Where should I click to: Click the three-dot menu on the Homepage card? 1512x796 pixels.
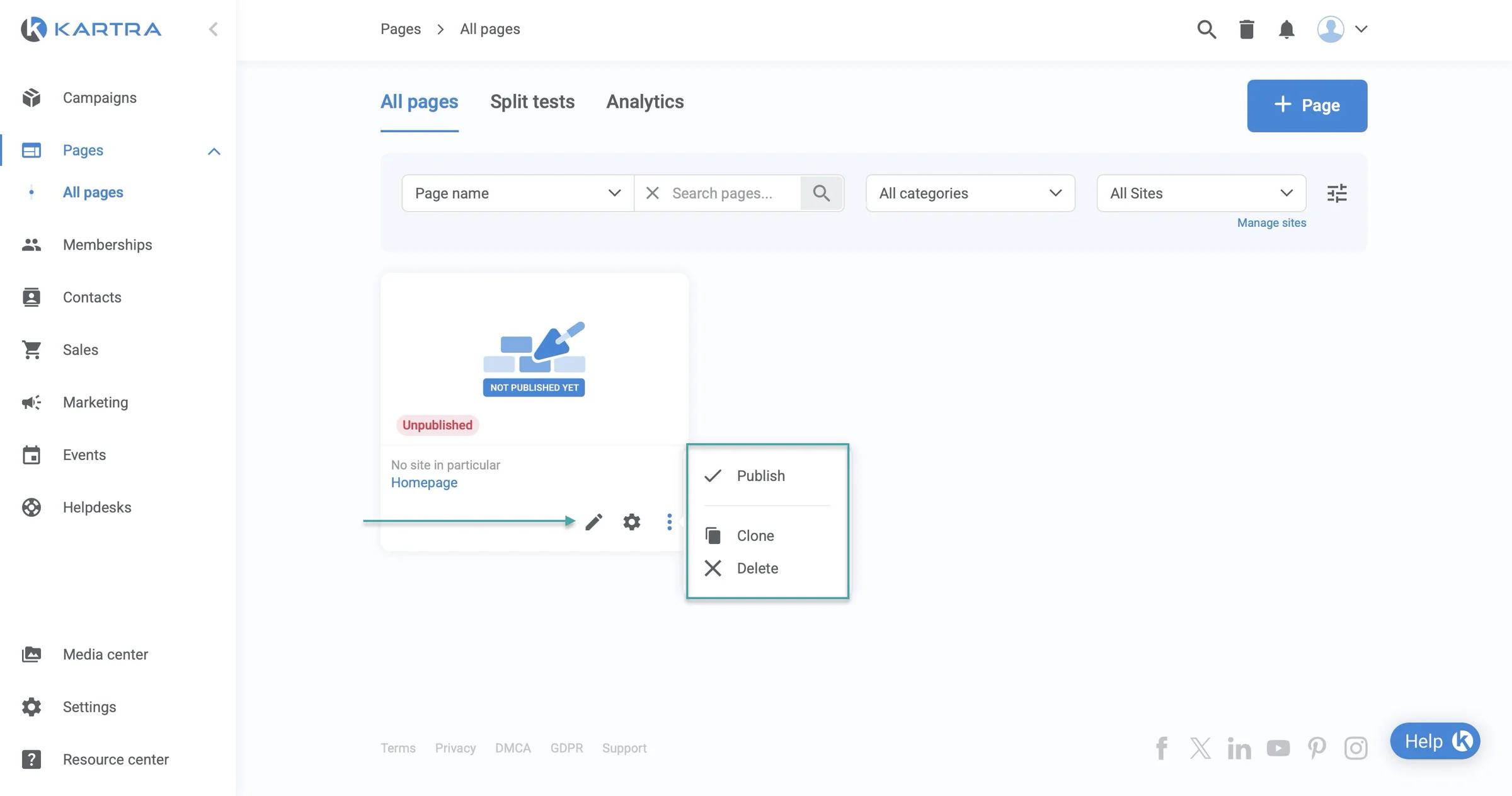[x=669, y=522]
